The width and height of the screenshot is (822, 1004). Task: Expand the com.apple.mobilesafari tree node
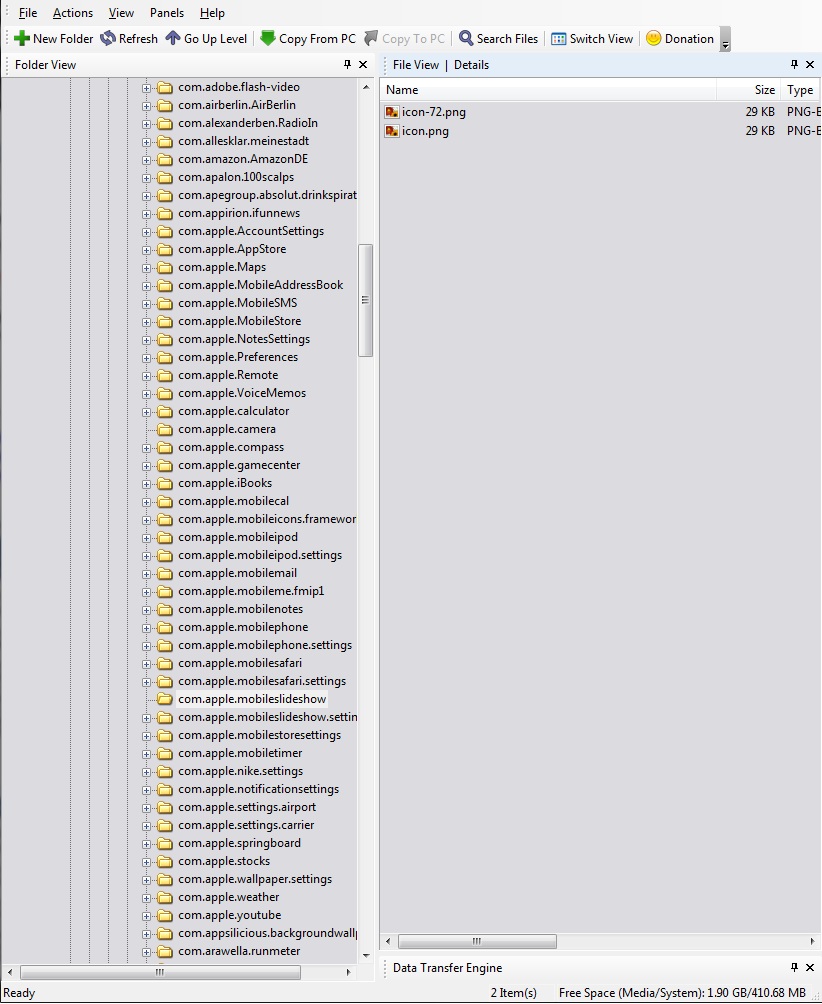147,663
